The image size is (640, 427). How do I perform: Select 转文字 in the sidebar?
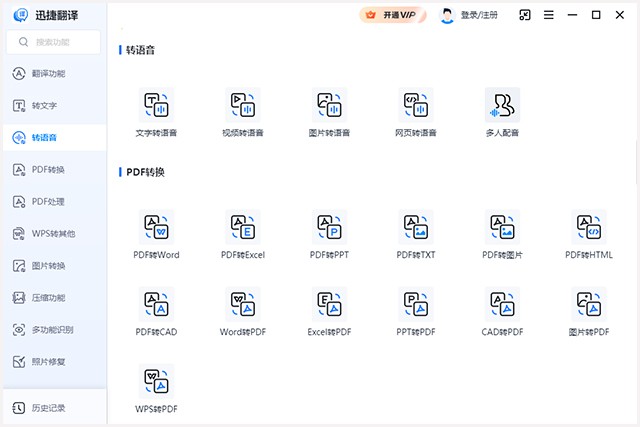click(x=55, y=106)
